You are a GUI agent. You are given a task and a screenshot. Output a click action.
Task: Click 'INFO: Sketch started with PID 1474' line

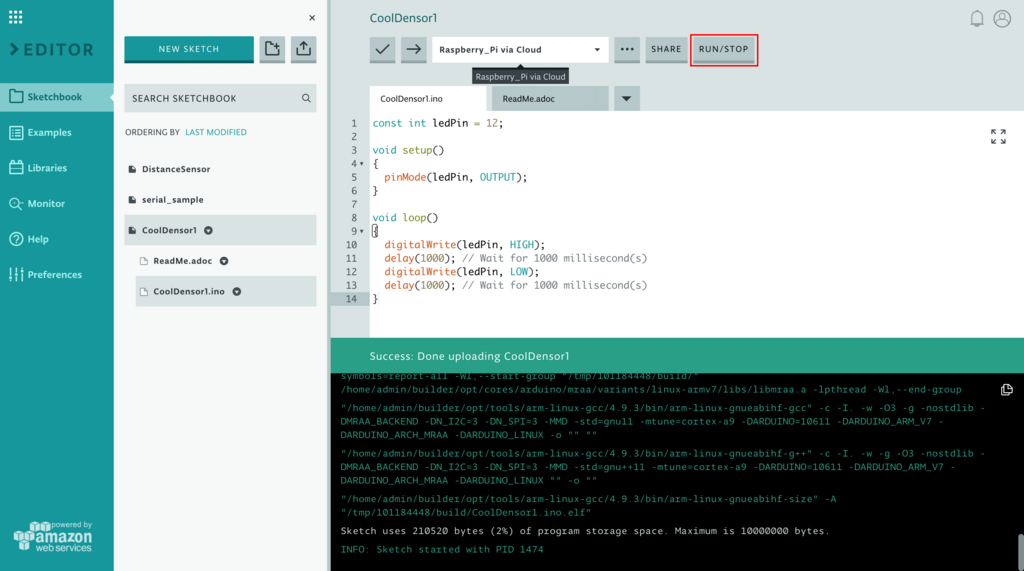[x=442, y=550]
